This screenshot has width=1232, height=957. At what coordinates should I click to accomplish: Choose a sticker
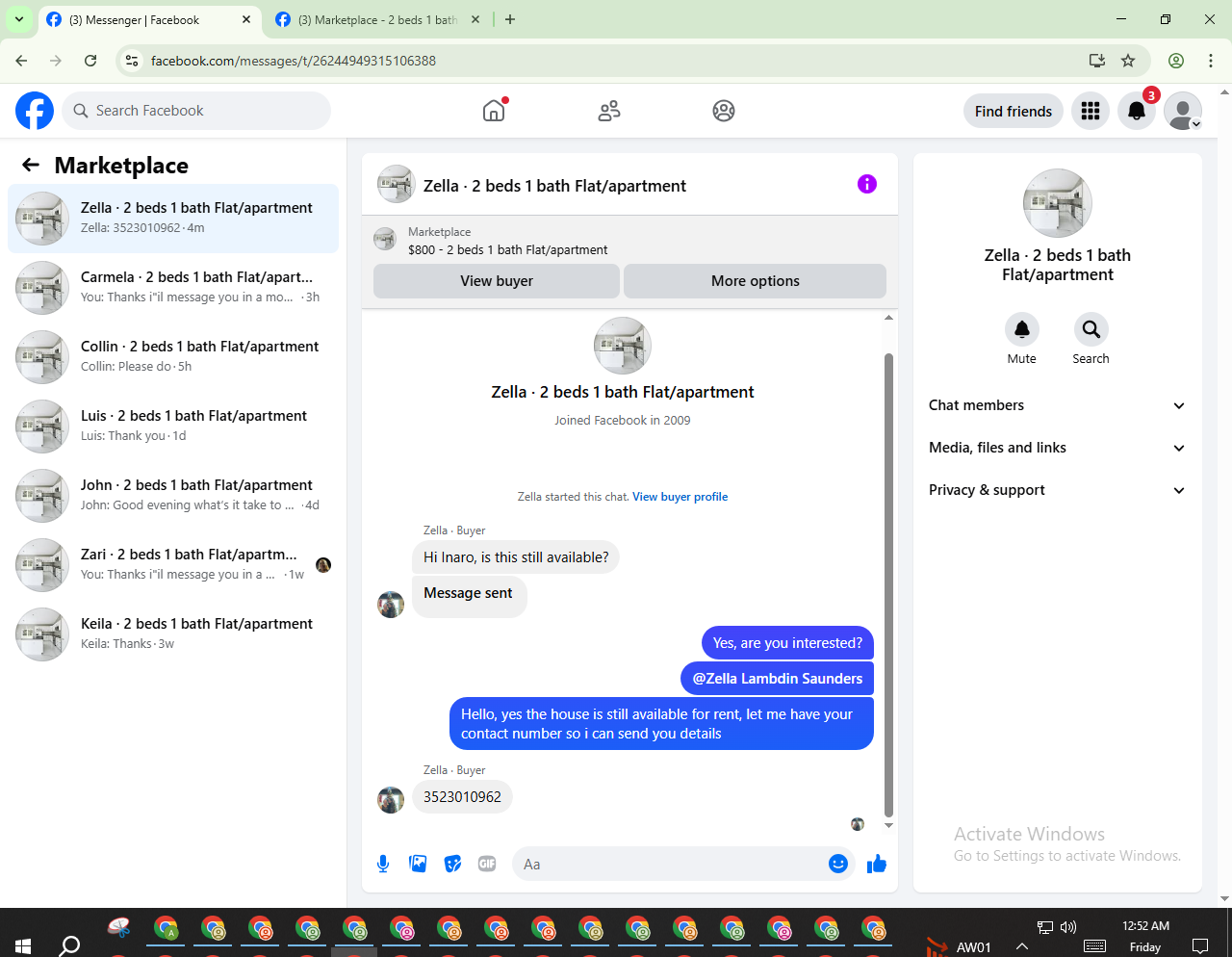(x=452, y=864)
